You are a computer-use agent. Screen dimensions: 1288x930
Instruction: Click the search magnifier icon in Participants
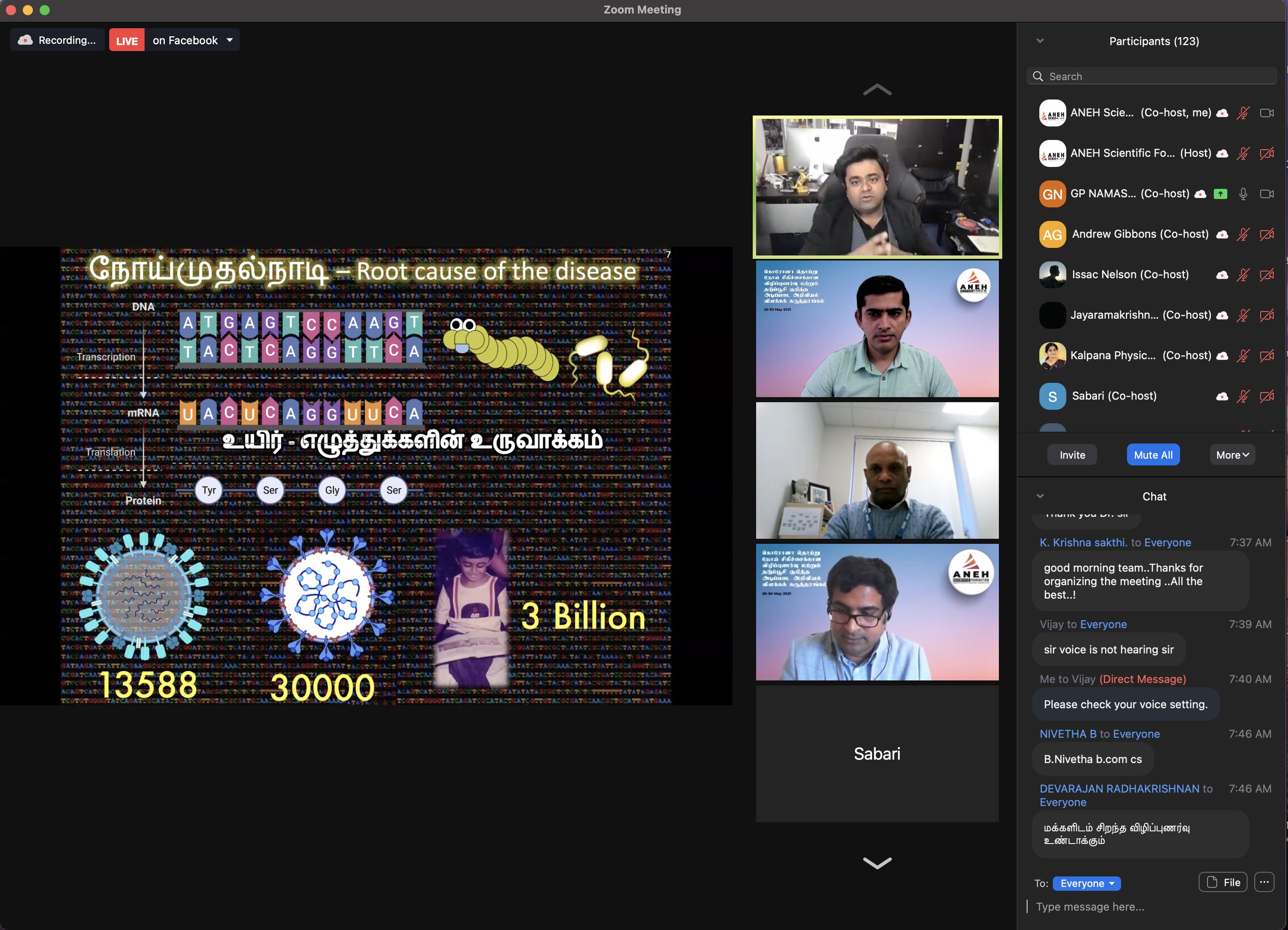1038,76
